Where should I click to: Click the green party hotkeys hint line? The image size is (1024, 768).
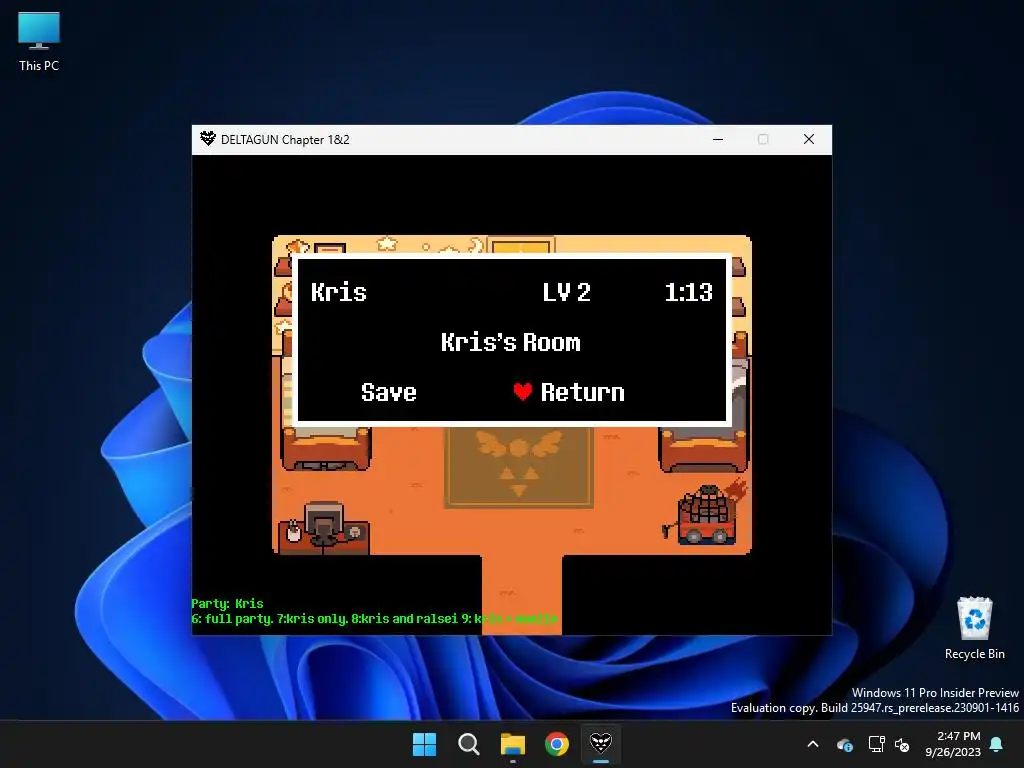tap(374, 618)
